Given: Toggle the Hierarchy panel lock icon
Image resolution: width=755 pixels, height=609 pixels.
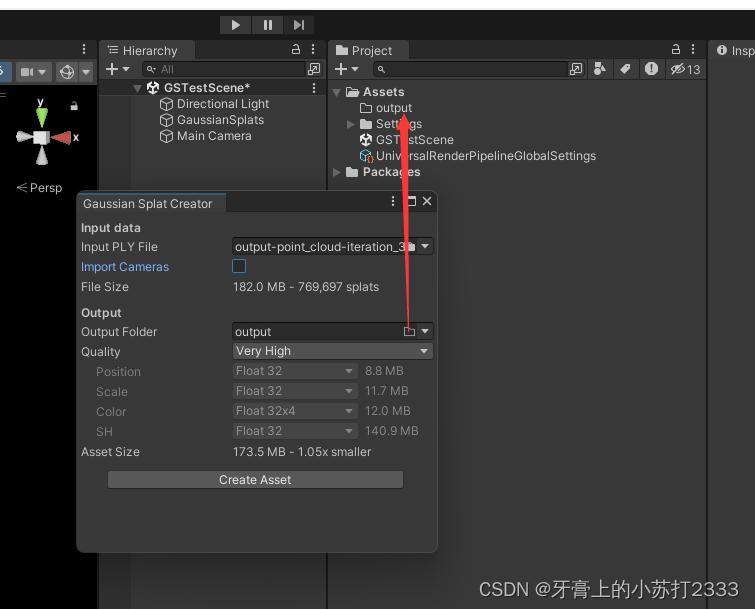Looking at the screenshot, I should (296, 49).
